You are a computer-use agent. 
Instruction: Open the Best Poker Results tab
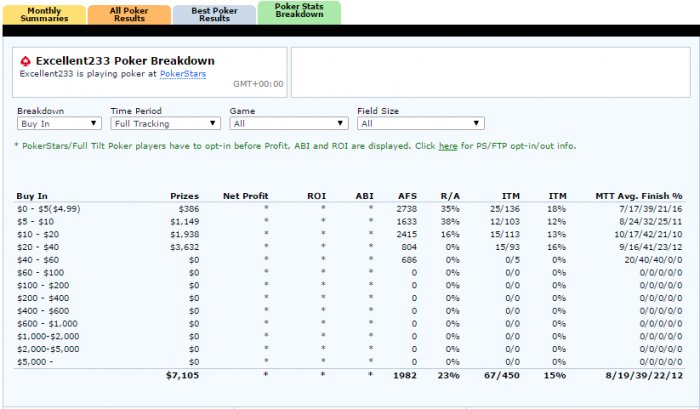212,13
